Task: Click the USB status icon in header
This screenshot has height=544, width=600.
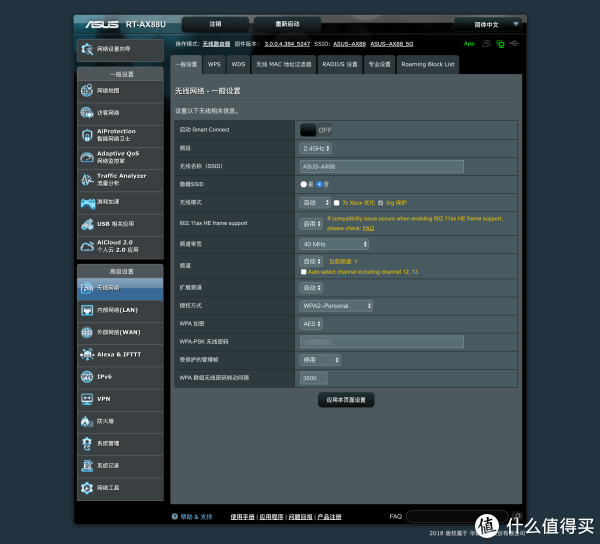Action: pyautogui.click(x=513, y=44)
